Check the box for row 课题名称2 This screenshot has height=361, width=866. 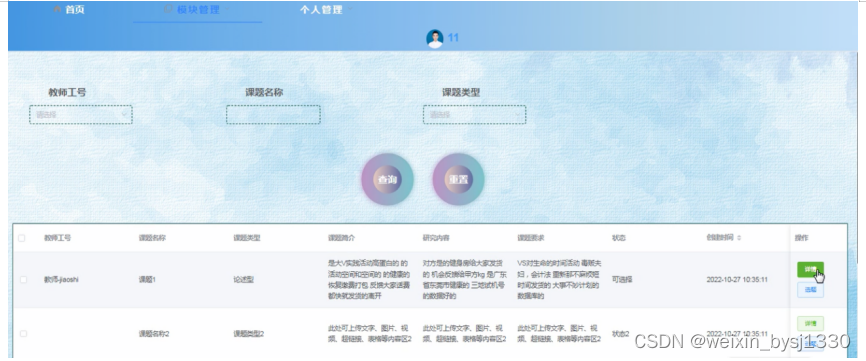[23, 334]
